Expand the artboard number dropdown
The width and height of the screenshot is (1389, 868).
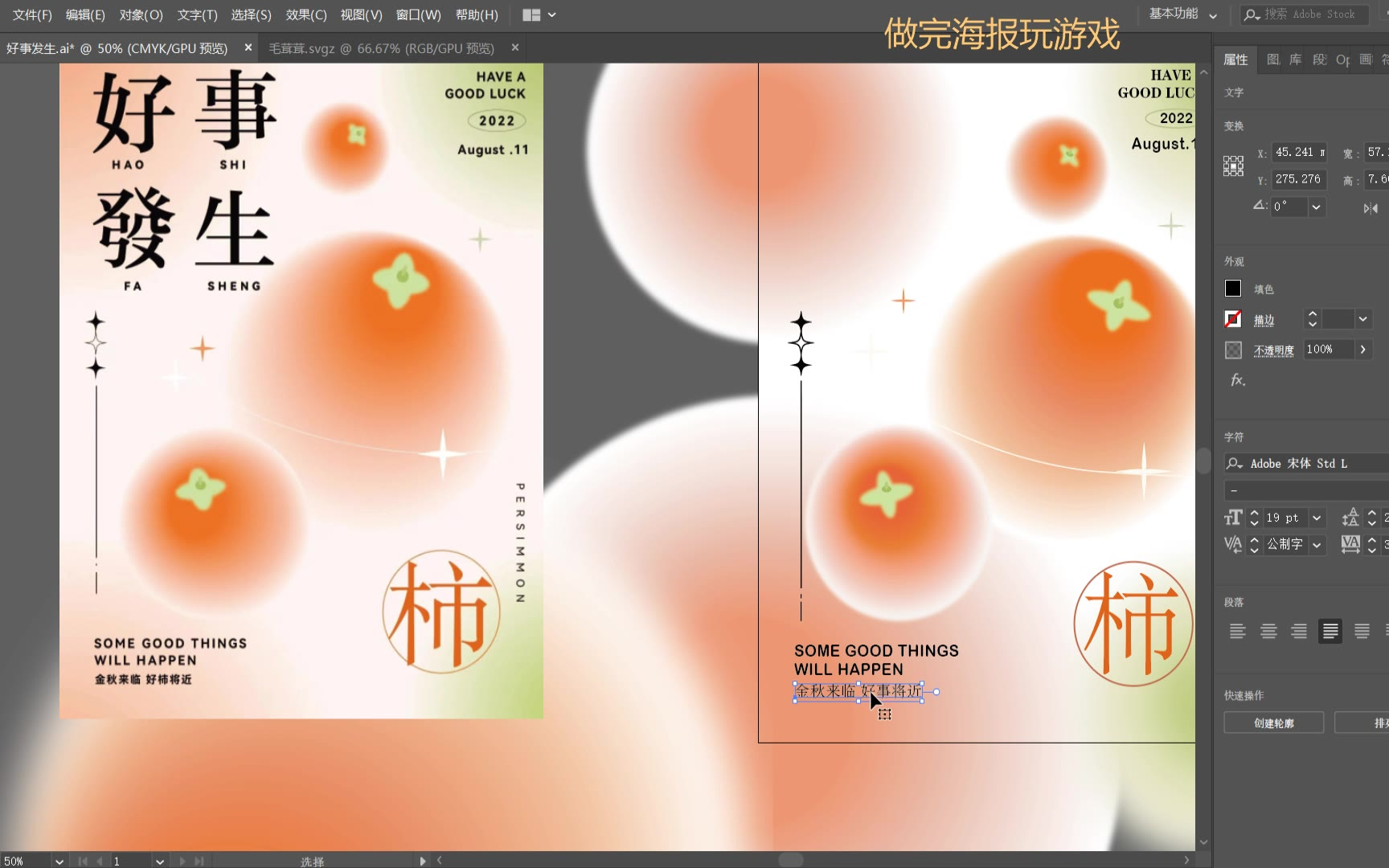(160, 861)
